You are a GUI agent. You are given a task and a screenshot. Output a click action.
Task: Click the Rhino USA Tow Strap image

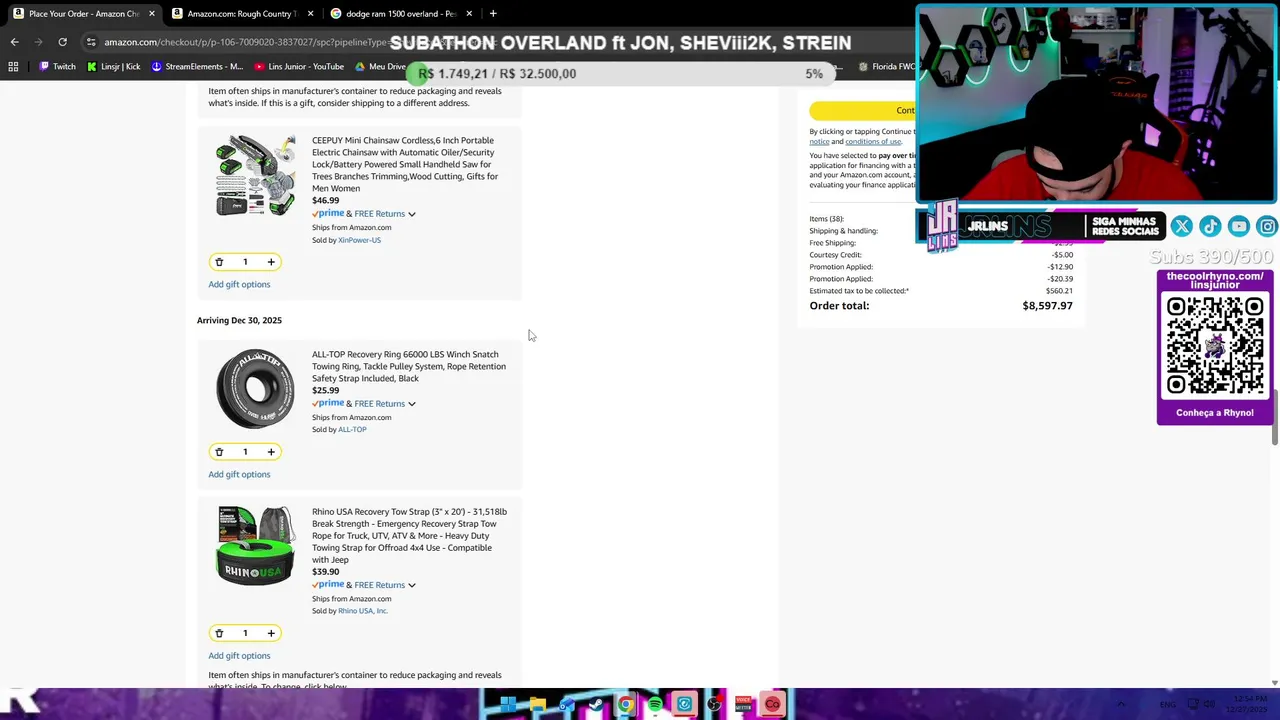(x=255, y=546)
